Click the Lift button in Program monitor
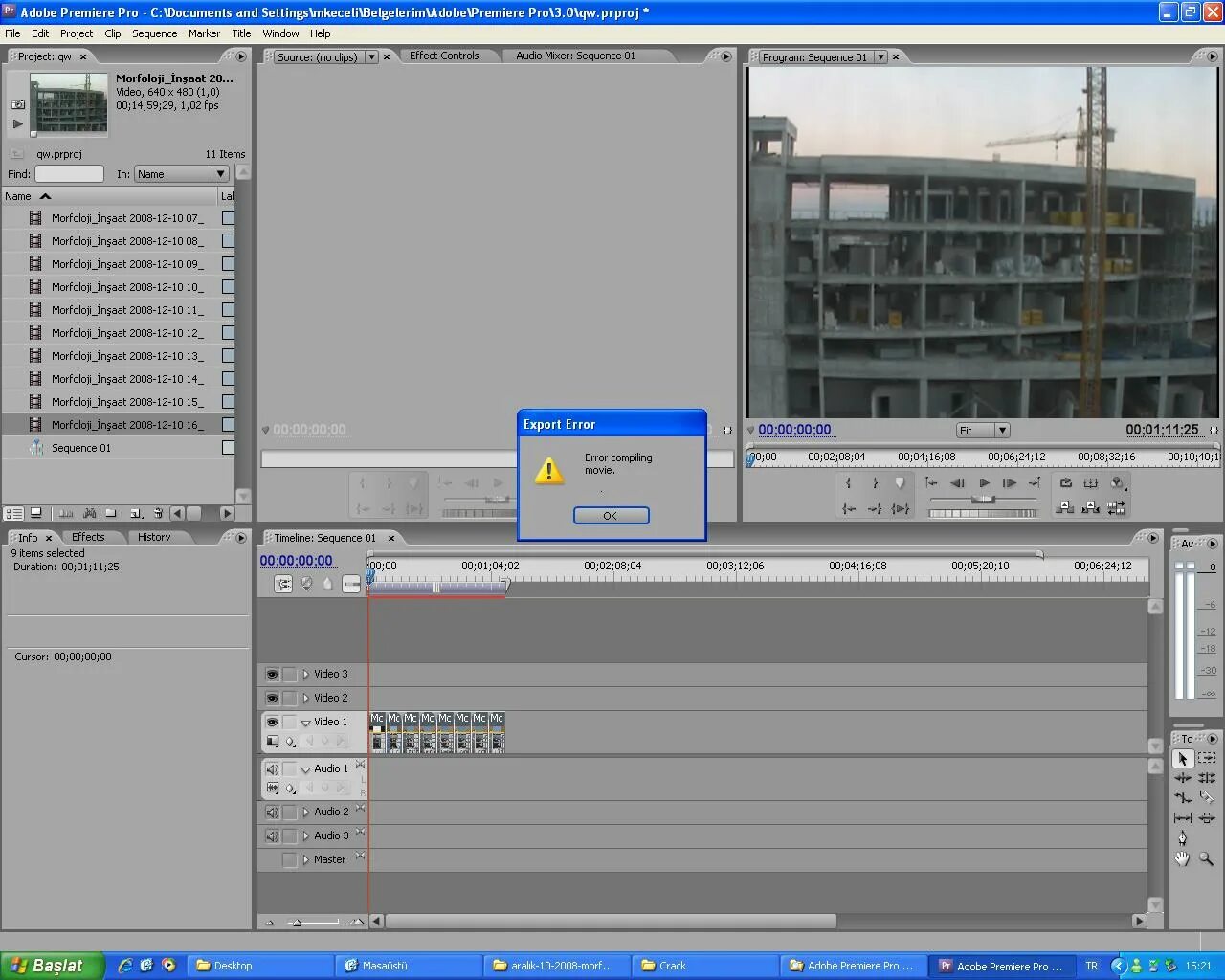The height and width of the screenshot is (980, 1225). 1065,508
